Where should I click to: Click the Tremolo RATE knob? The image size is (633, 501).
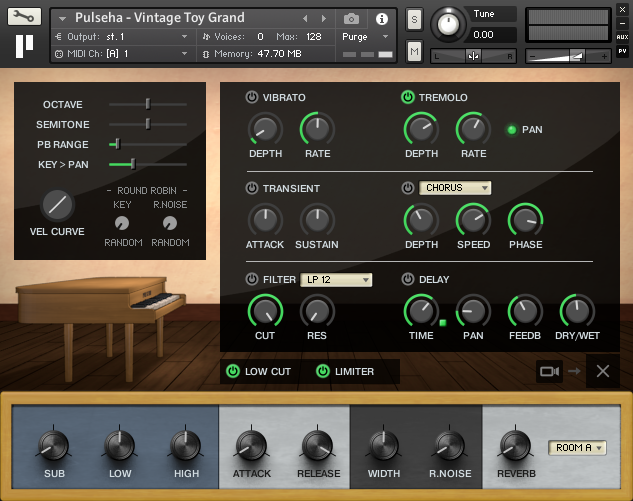point(473,129)
